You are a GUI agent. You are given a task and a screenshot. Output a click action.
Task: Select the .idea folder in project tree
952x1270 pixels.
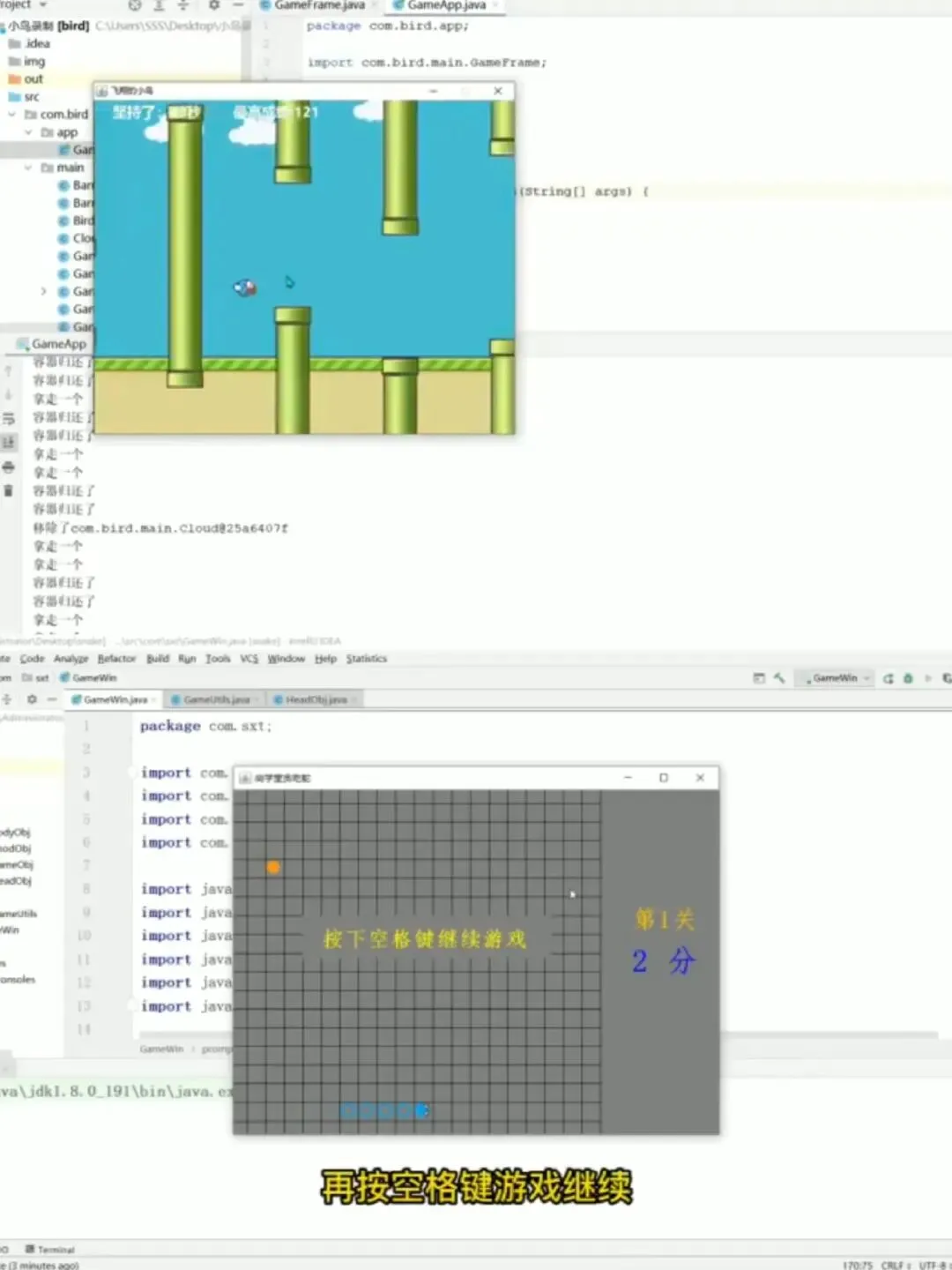[29, 43]
